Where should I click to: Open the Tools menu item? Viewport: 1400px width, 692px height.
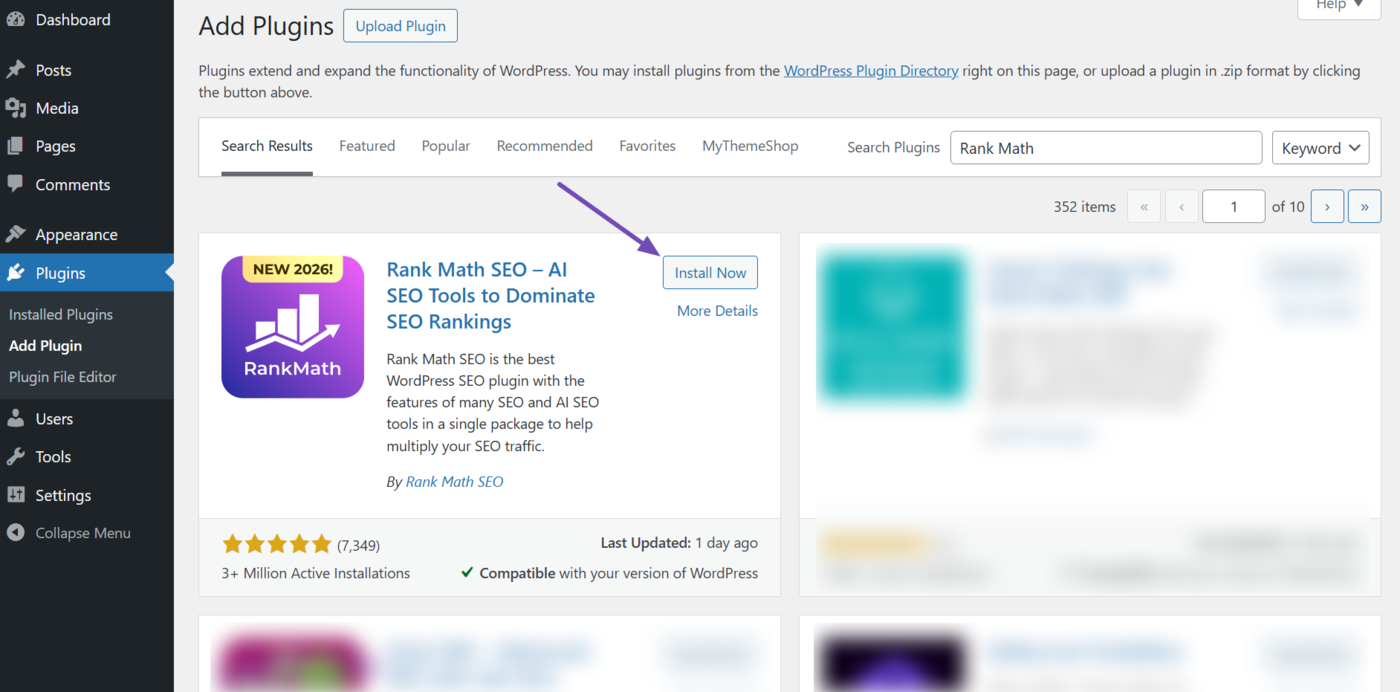coord(87,457)
